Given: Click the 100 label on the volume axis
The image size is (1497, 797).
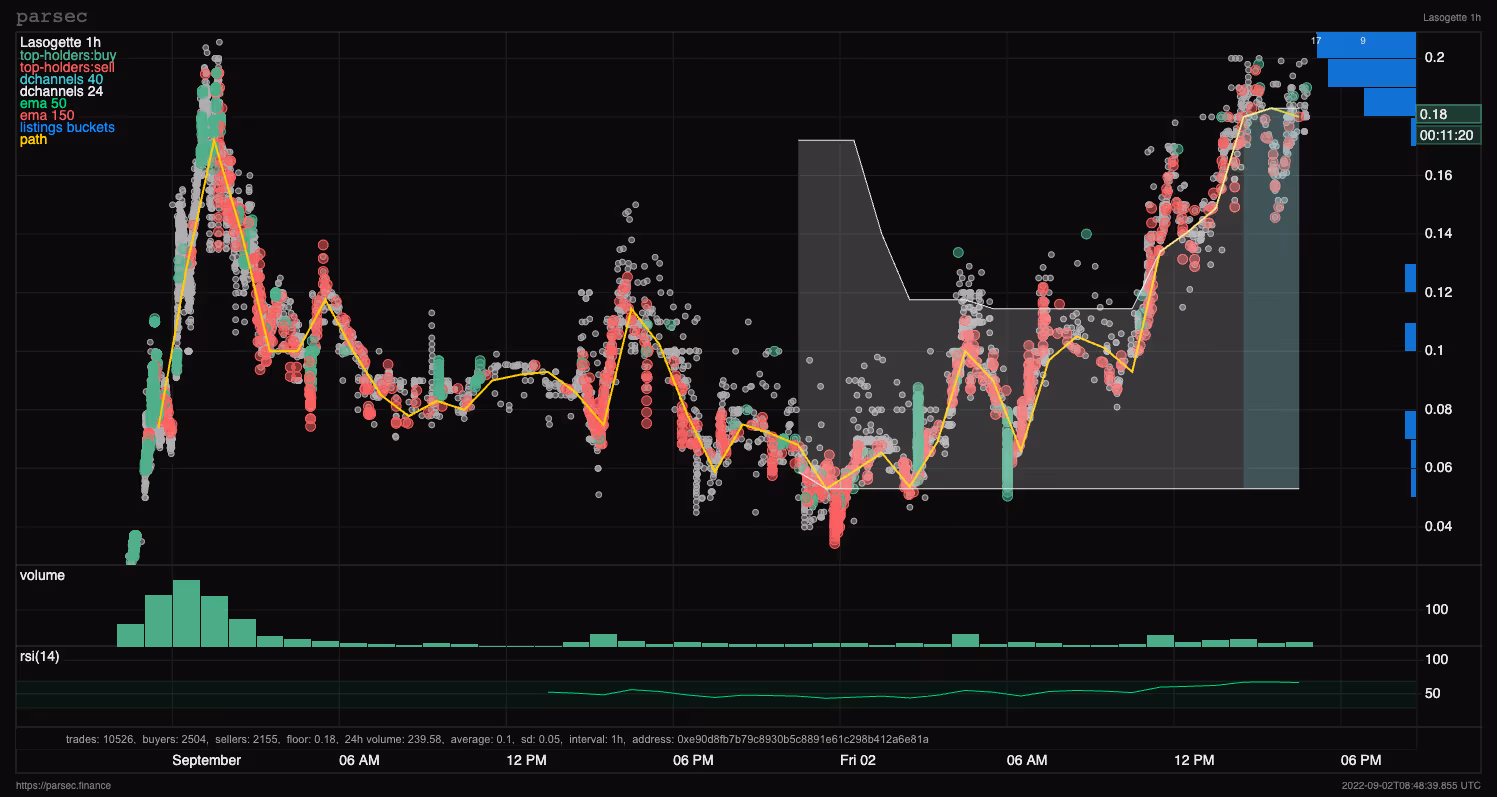Looking at the screenshot, I should [1436, 609].
